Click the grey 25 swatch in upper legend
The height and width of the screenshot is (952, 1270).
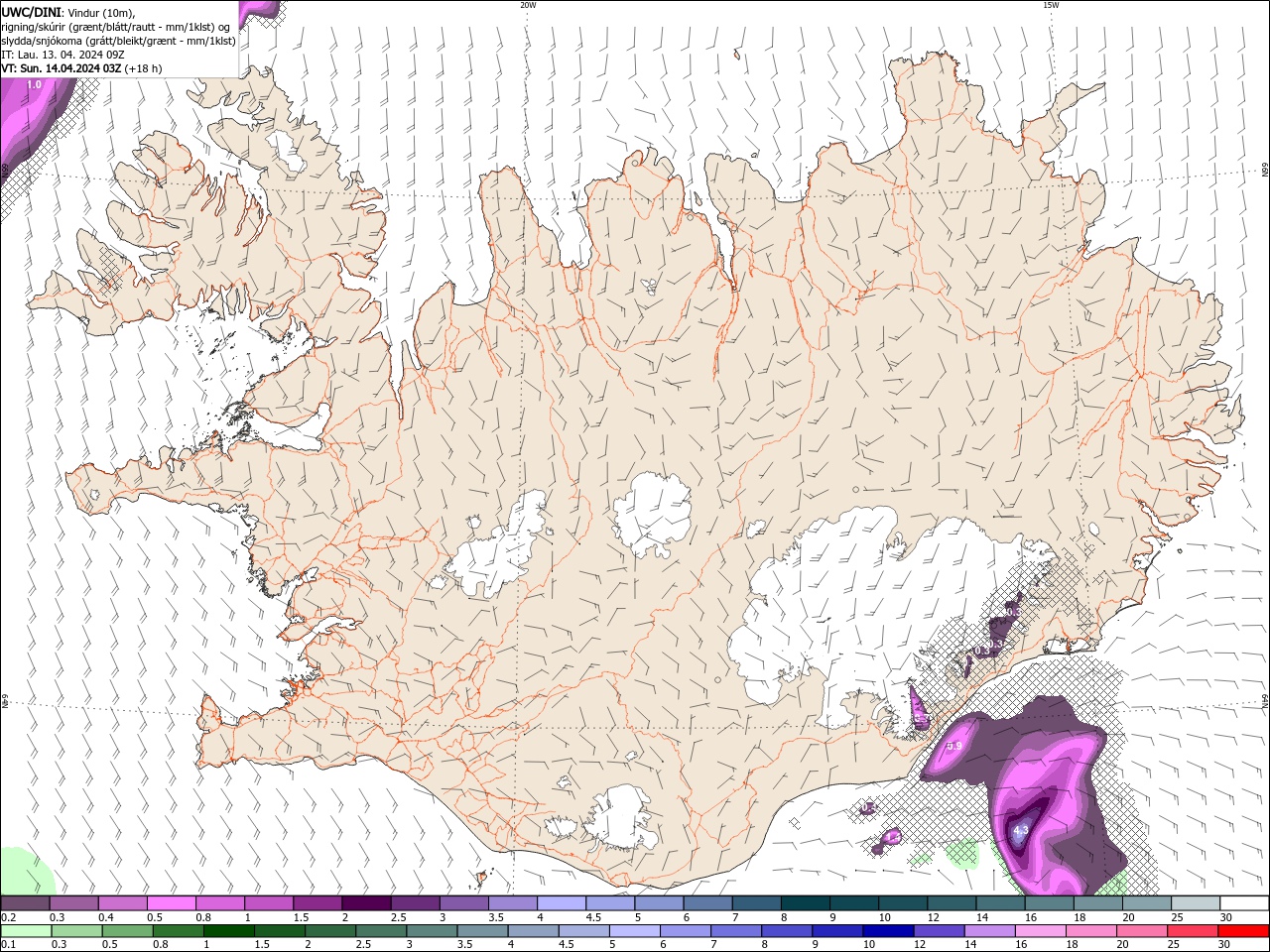pyautogui.click(x=1197, y=903)
